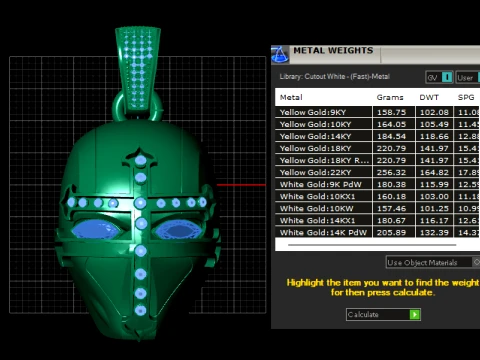
Task: Click the center gem of the cross on the mask
Action: 140,203
